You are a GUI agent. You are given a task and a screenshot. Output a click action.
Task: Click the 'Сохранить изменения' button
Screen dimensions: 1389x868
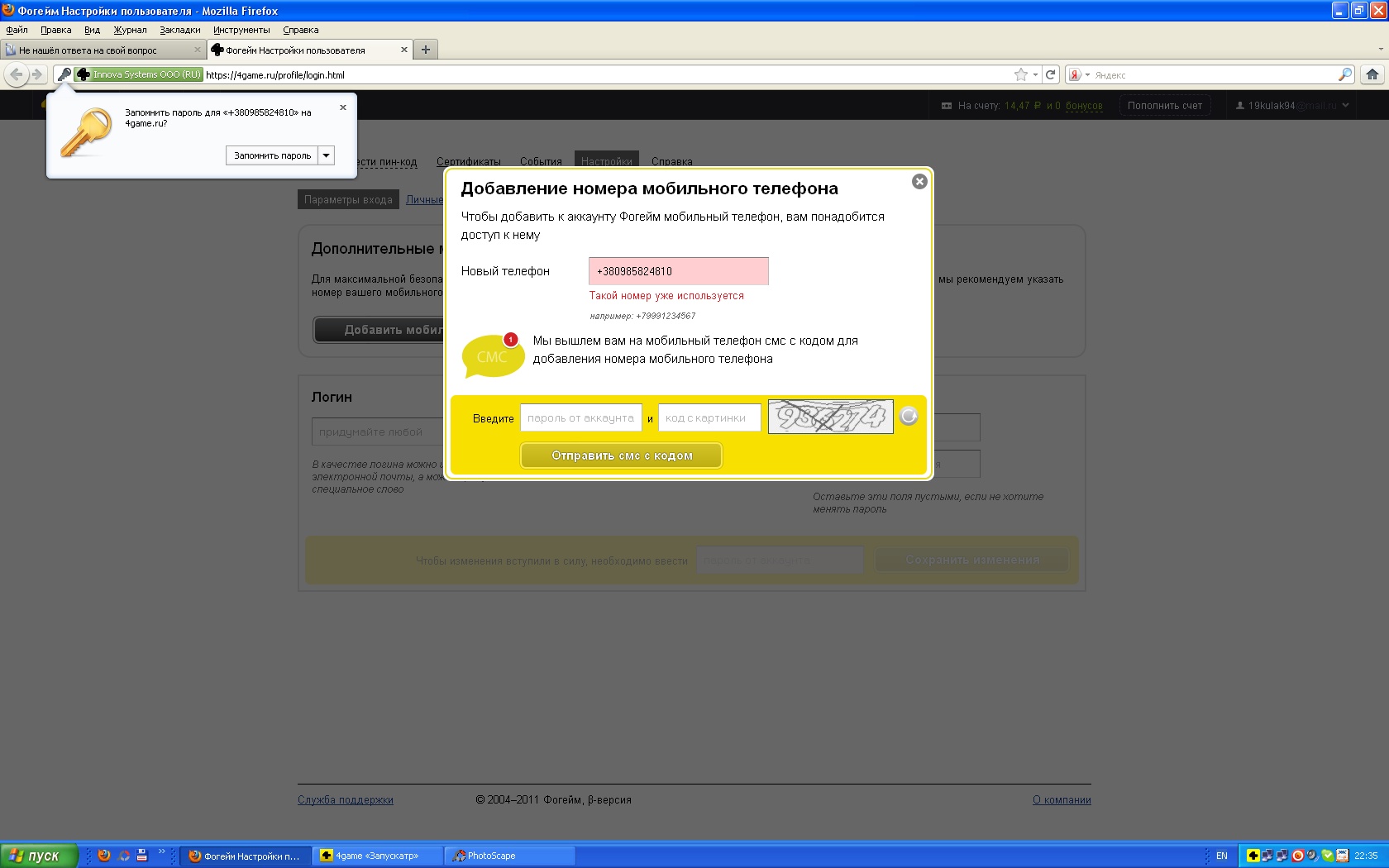click(x=972, y=560)
